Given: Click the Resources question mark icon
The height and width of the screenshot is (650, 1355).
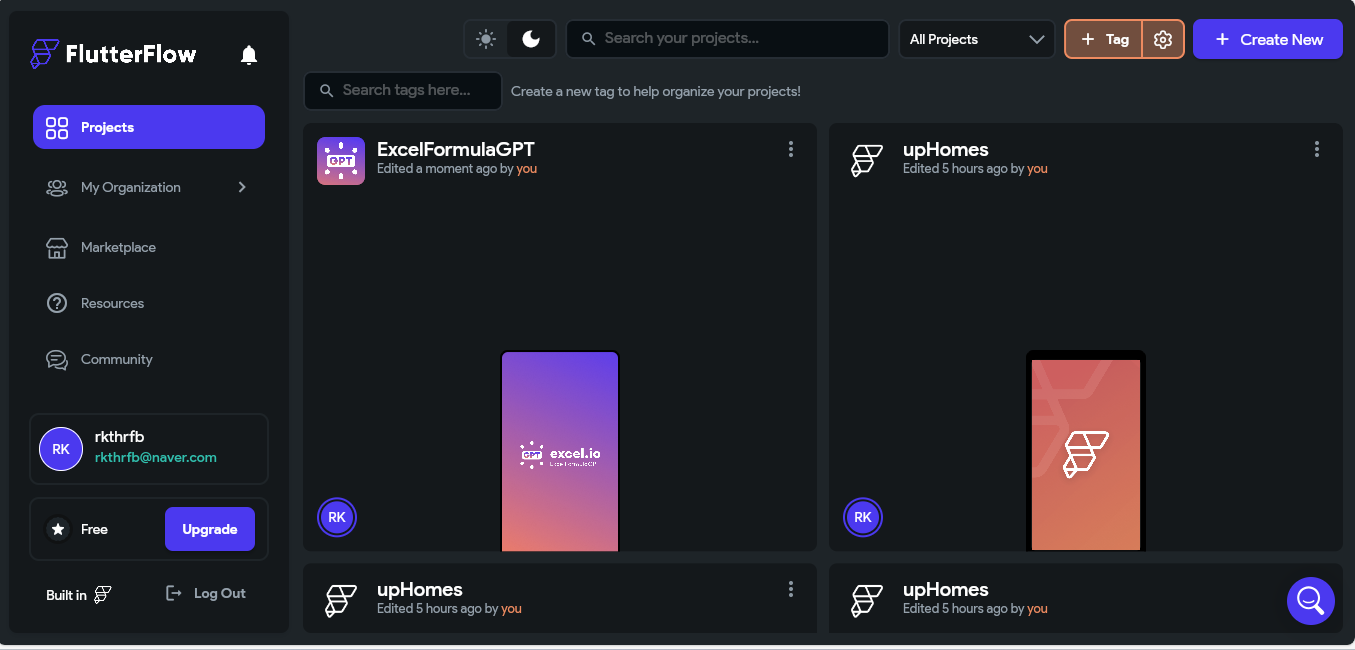Looking at the screenshot, I should click(x=57, y=303).
